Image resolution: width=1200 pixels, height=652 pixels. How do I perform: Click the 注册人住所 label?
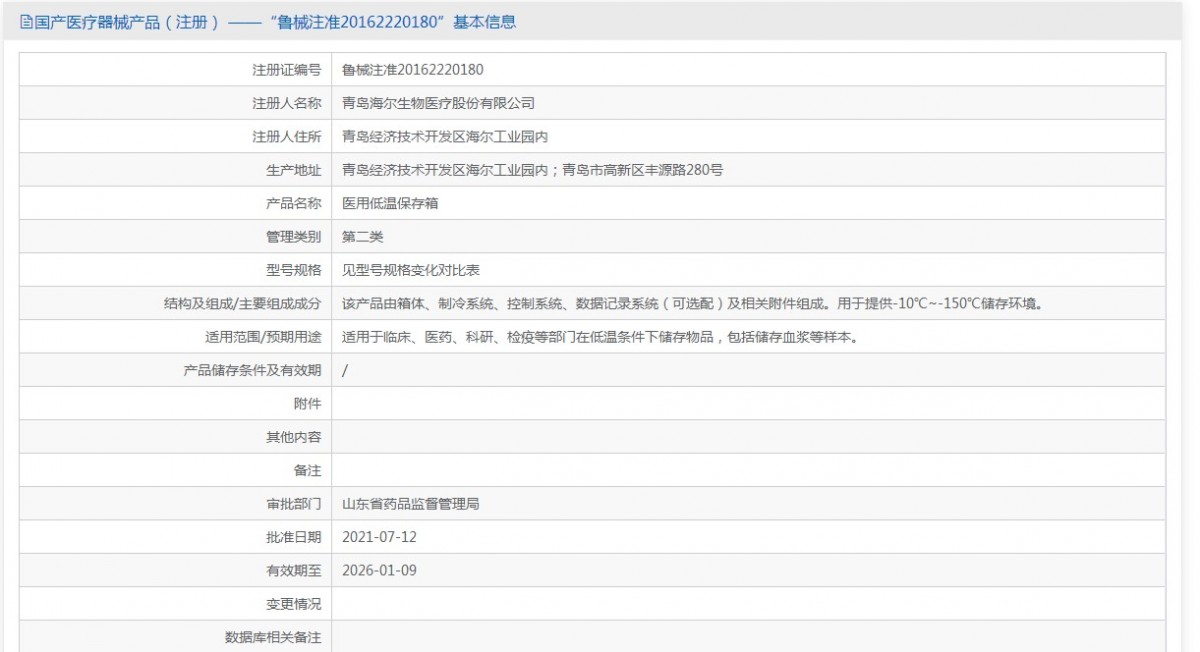(287, 136)
